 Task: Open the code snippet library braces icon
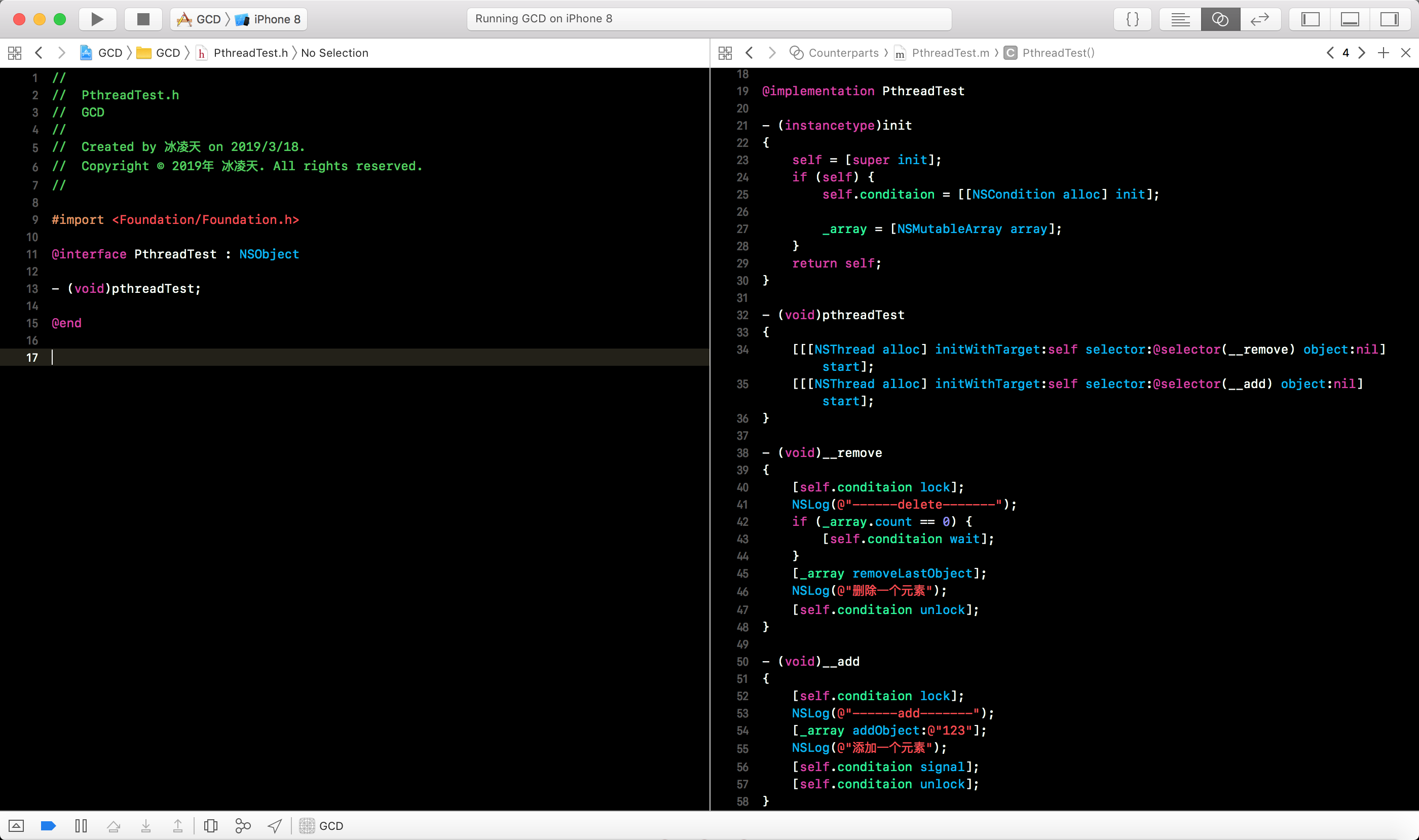[x=1133, y=19]
